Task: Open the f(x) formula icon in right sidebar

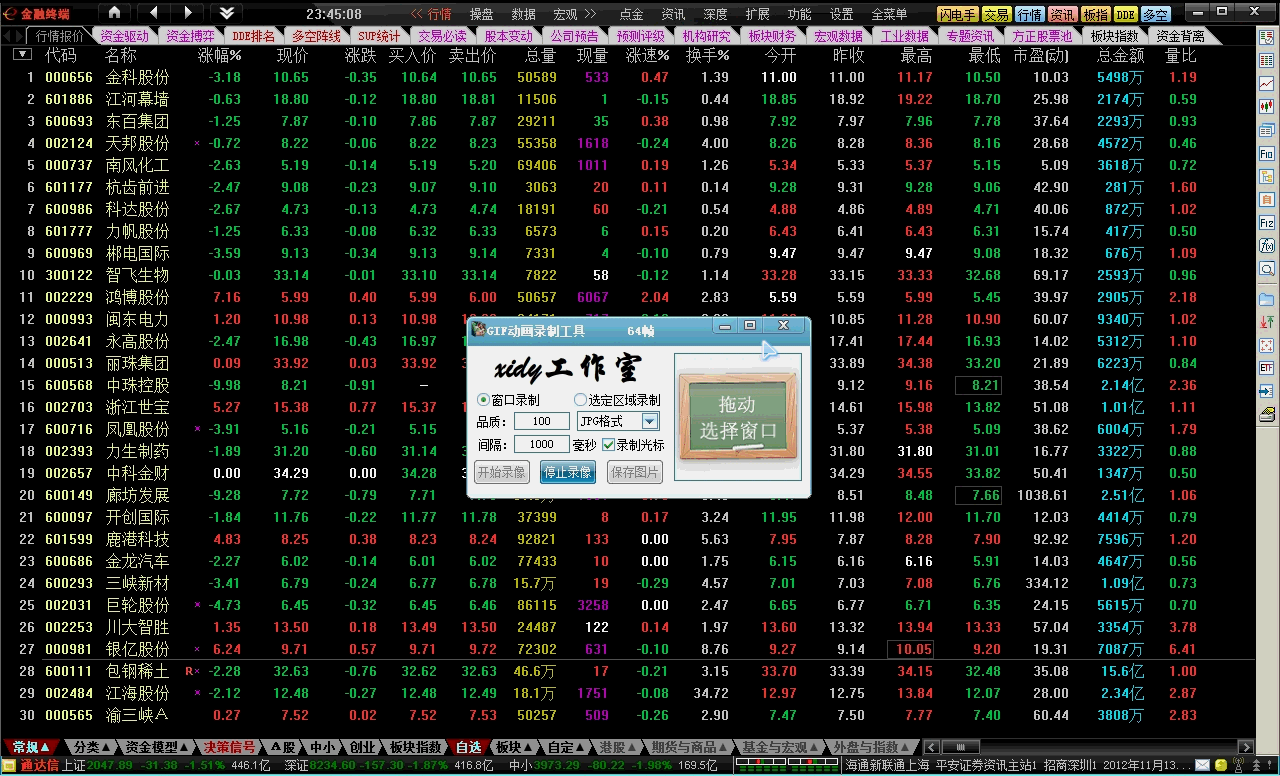Action: pyautogui.click(x=1267, y=246)
